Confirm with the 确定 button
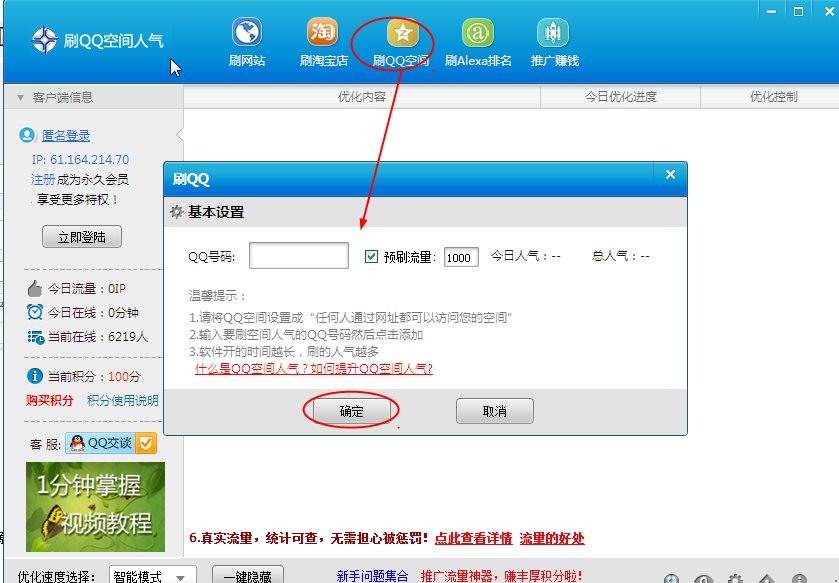839x583 pixels. coord(351,411)
